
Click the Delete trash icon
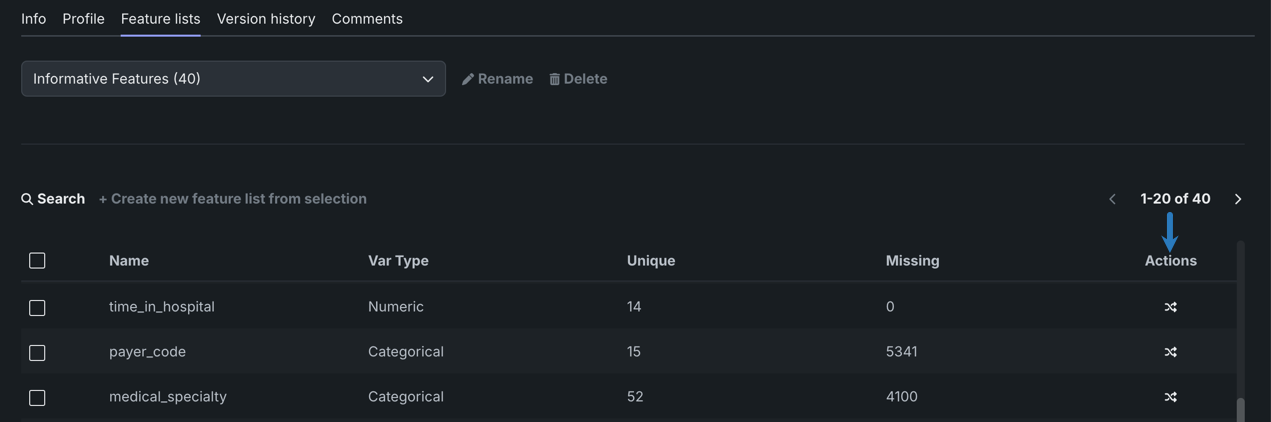click(555, 79)
